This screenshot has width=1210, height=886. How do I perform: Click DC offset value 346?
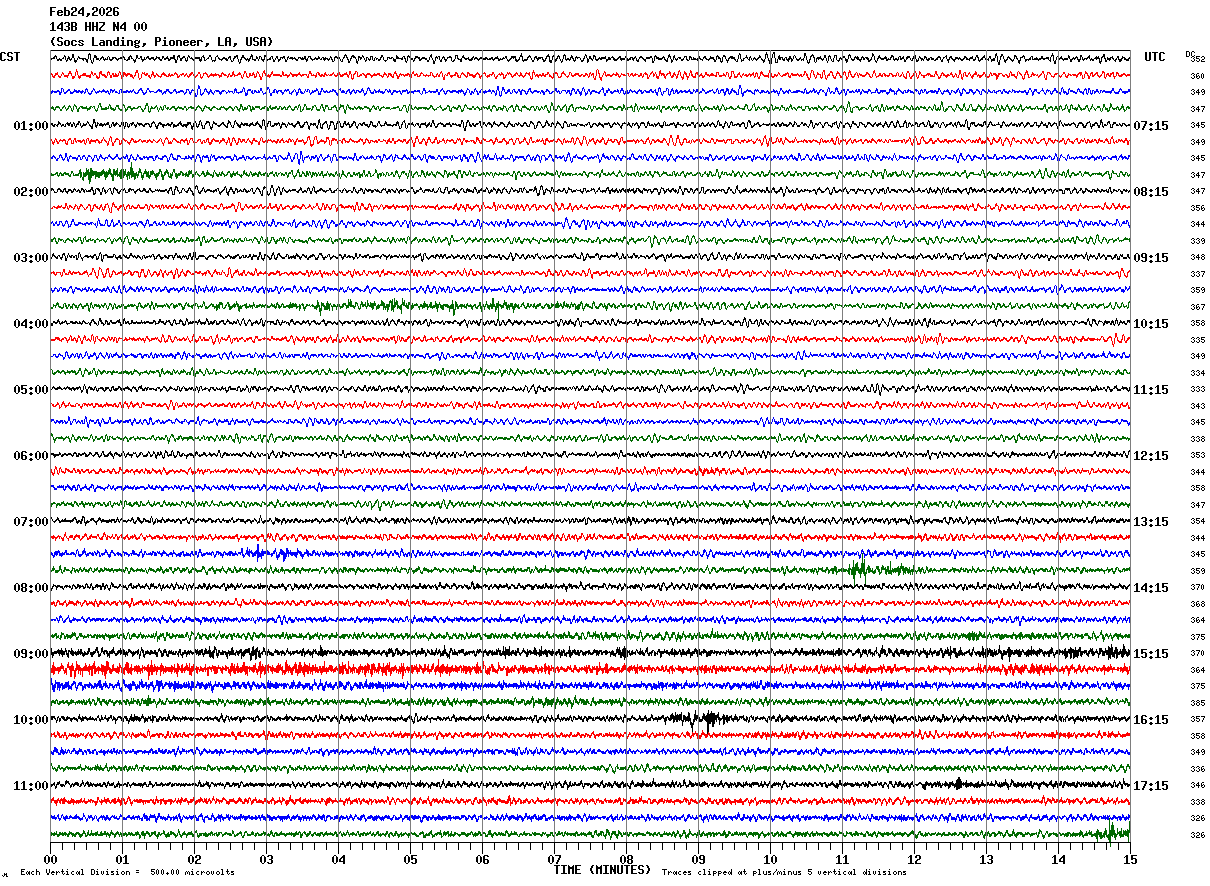tap(1197, 785)
